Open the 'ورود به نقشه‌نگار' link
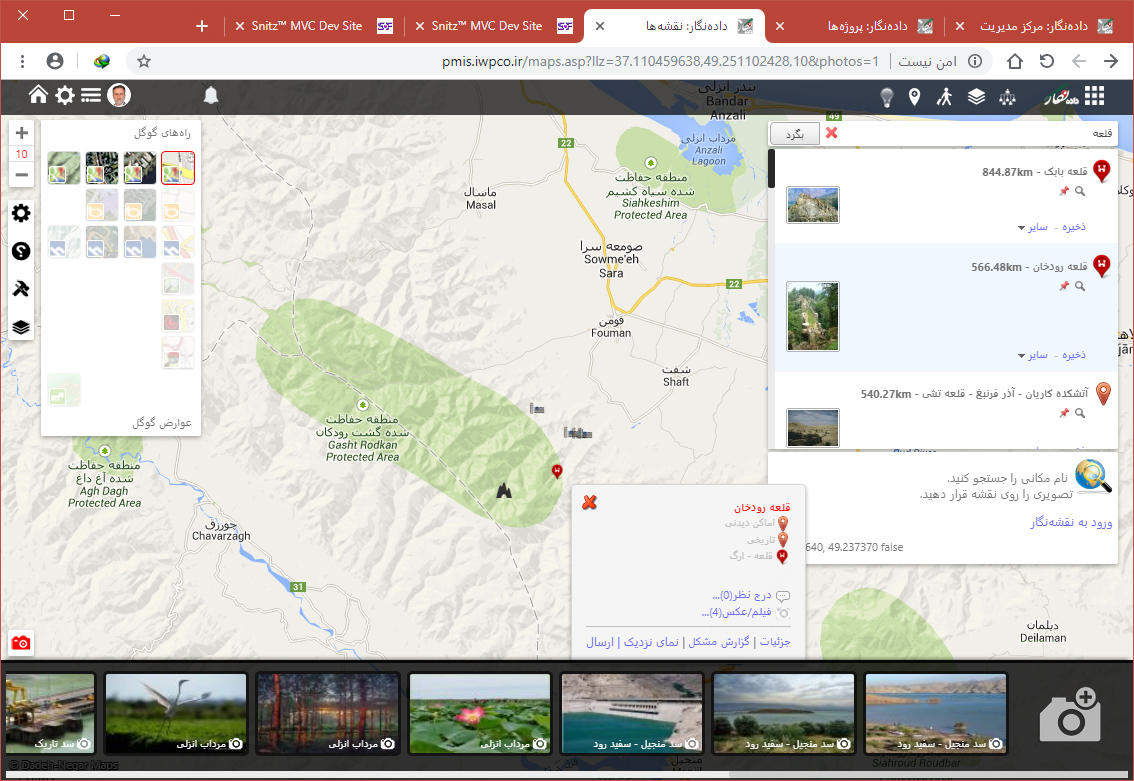The height and width of the screenshot is (781, 1134). click(1071, 523)
